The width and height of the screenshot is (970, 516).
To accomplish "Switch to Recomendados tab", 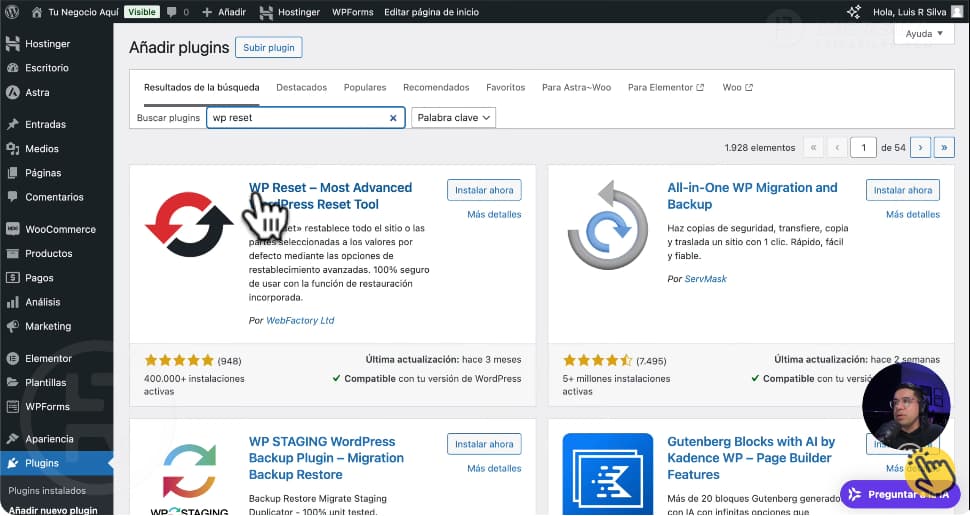I will point(436,87).
